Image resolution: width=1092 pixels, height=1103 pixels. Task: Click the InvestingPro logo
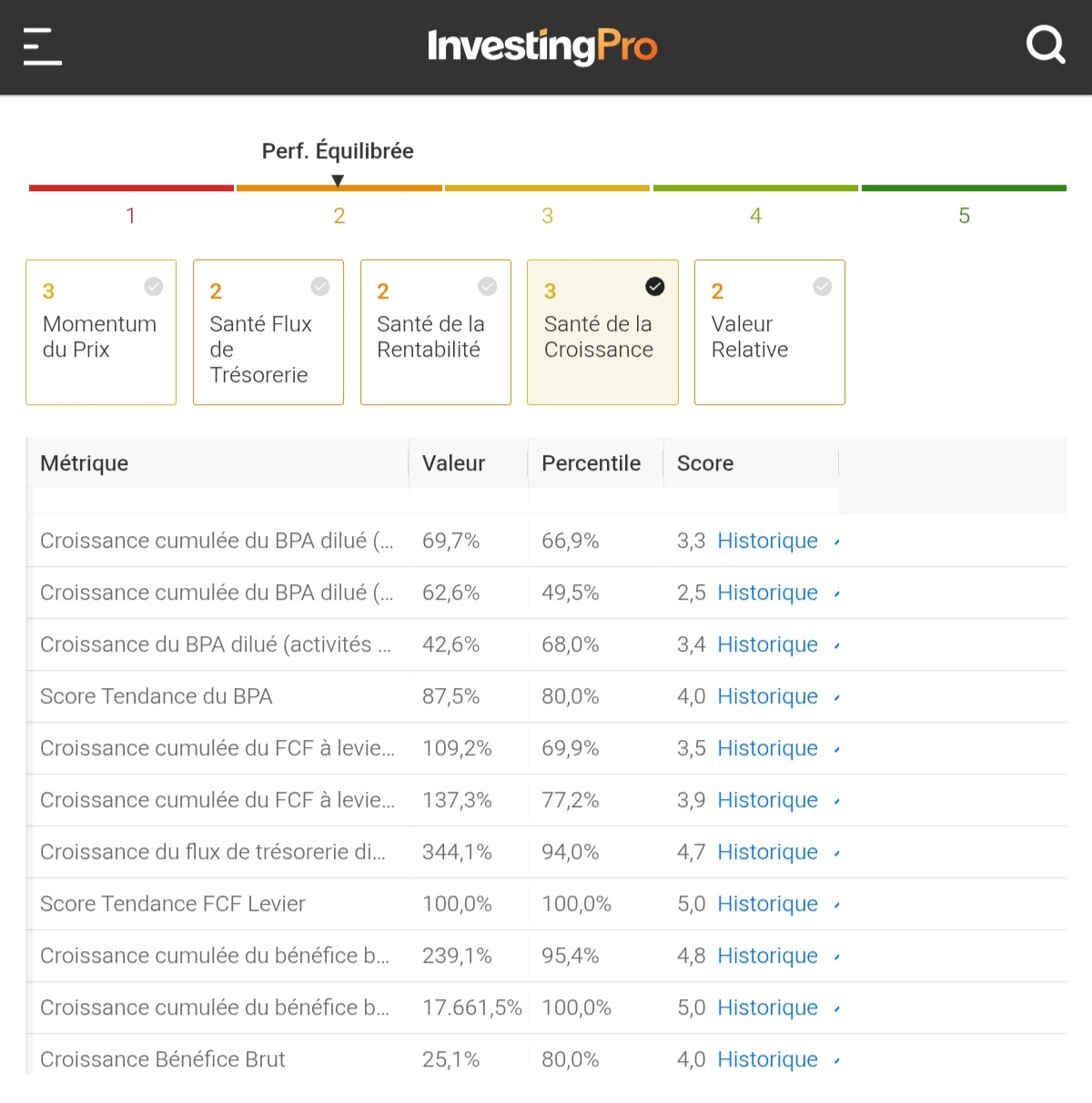pyautogui.click(x=542, y=46)
